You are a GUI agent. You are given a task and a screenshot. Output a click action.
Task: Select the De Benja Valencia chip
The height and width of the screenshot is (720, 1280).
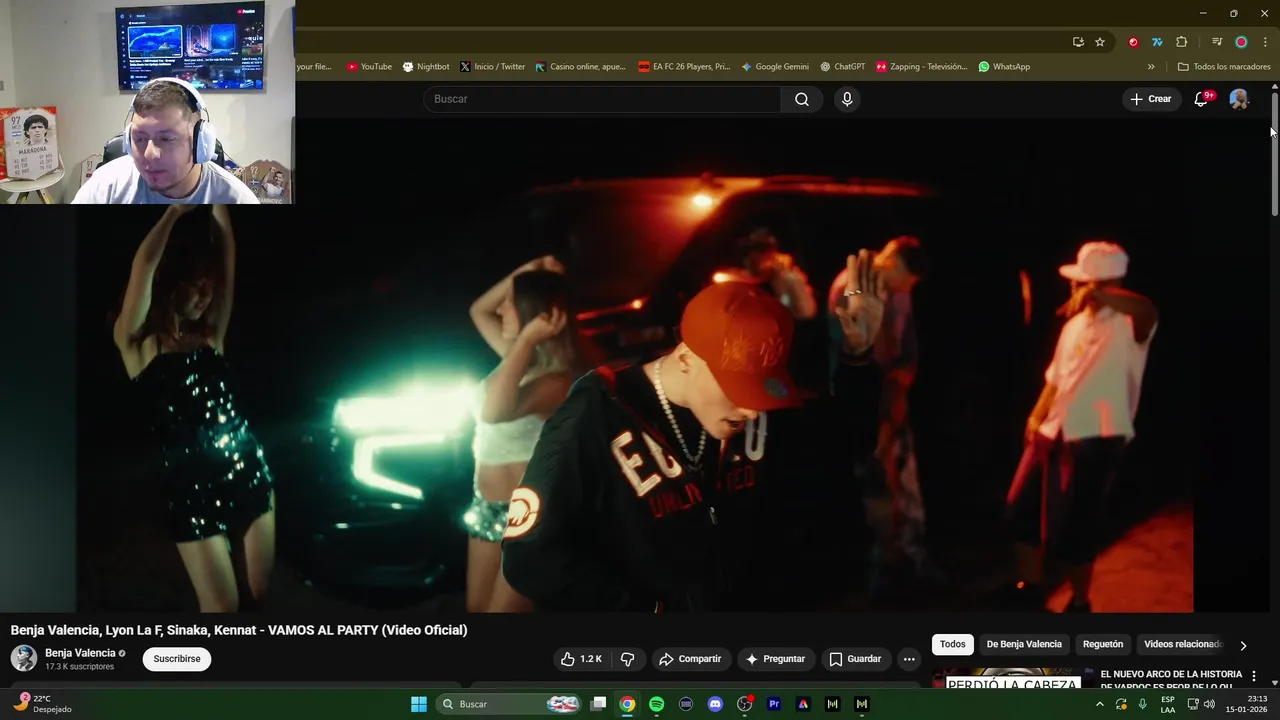(x=1024, y=644)
